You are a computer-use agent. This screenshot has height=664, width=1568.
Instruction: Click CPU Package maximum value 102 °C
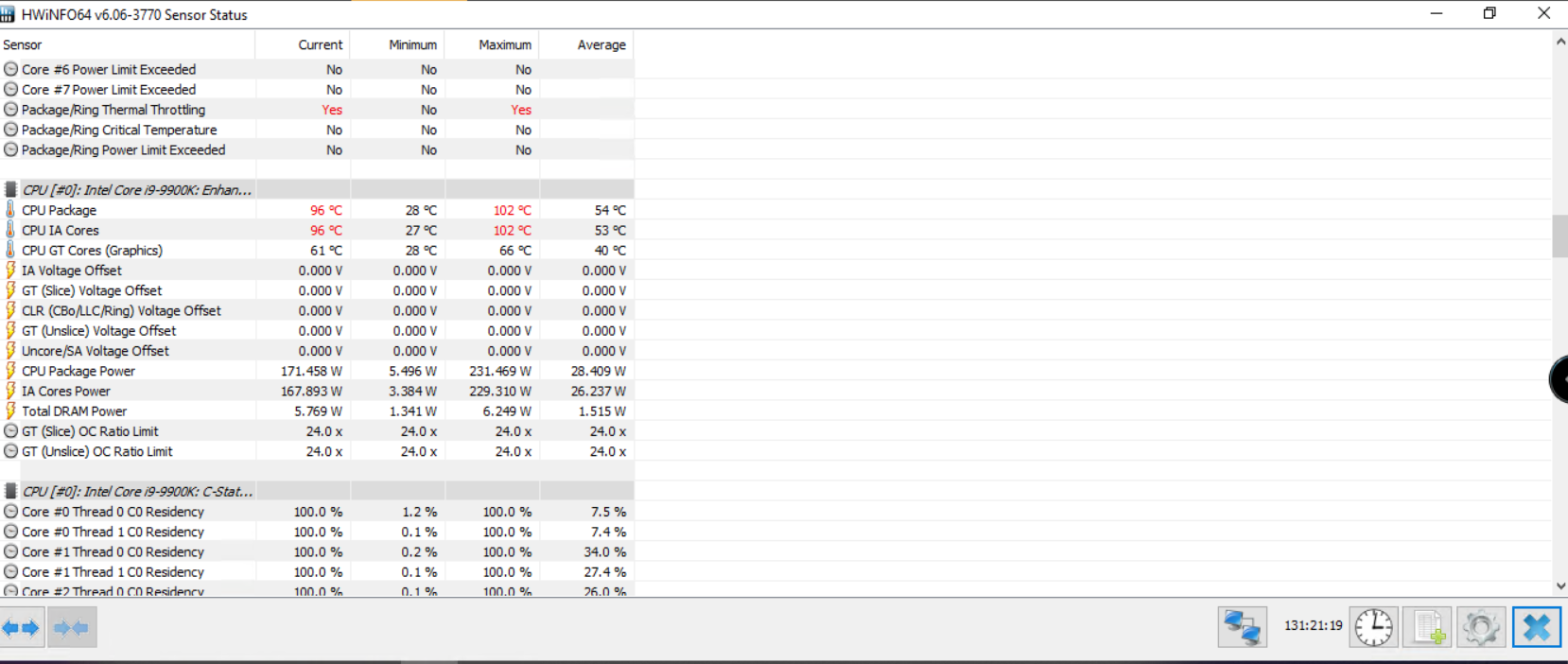[512, 210]
